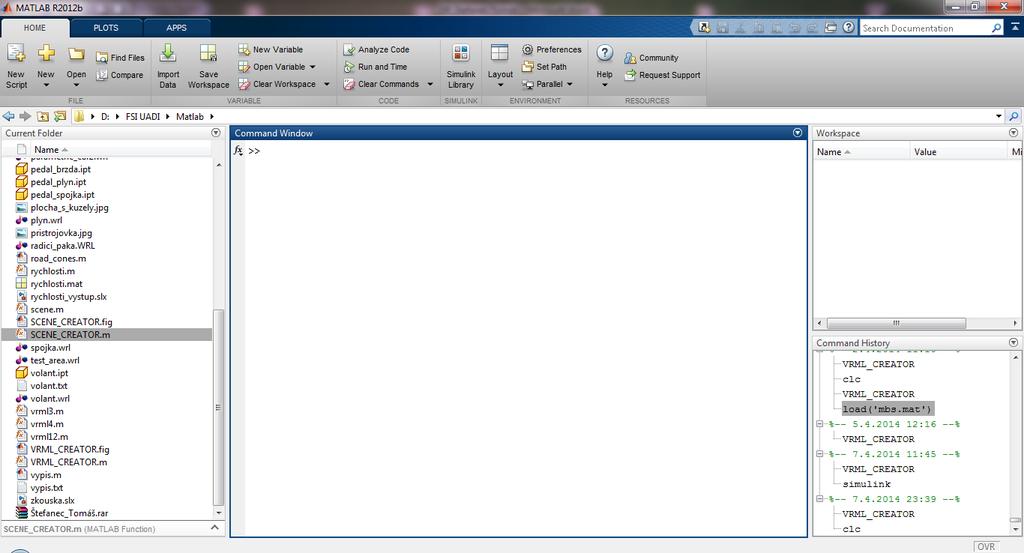Open address bar path history dropdown
The width and height of the screenshot is (1024, 553).
(999, 116)
